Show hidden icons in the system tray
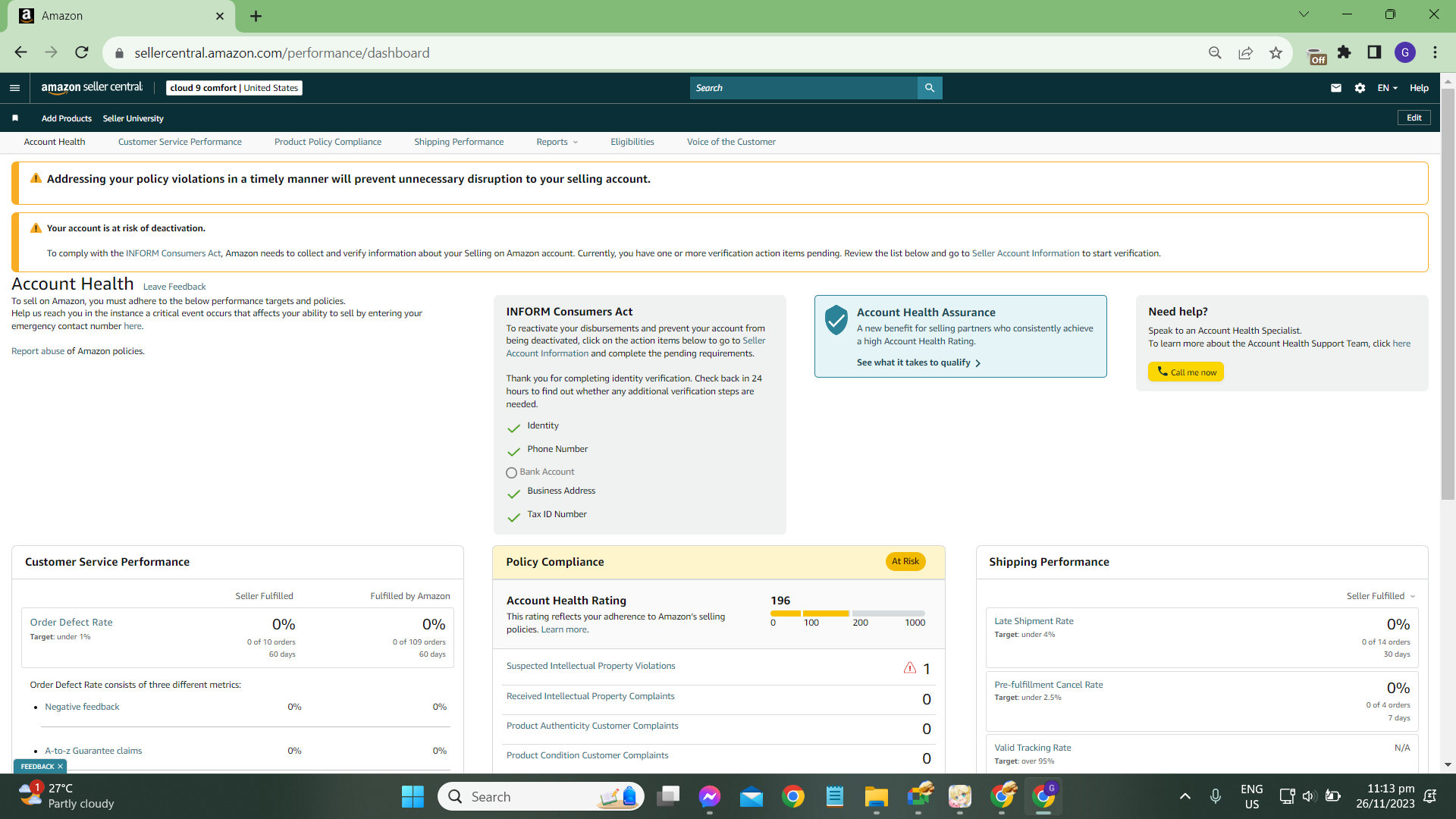This screenshot has width=1456, height=819. (1185, 796)
